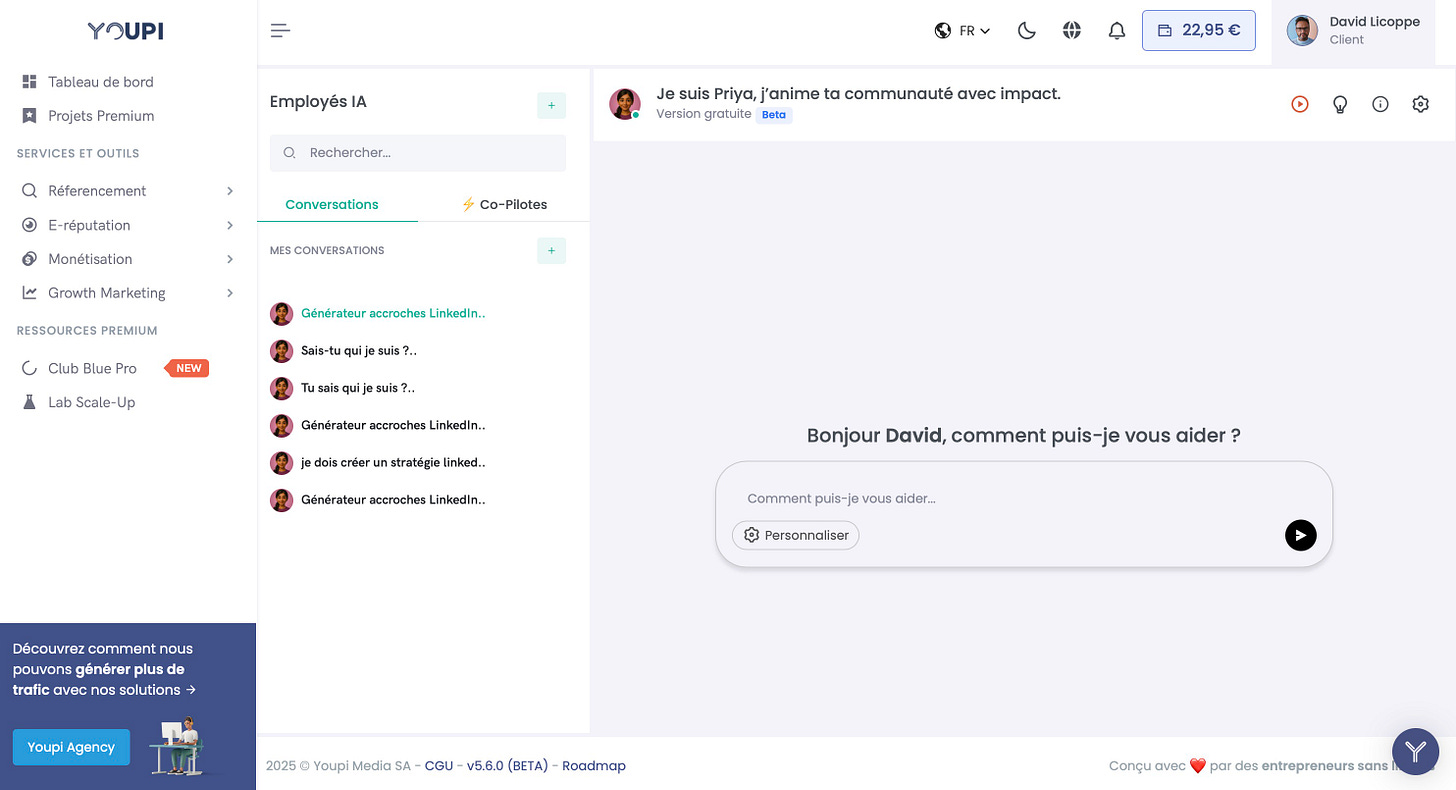Viewport: 1456px width, 790px height.
Task: Toggle the sidebar with the hamburger icon
Action: pos(280,30)
